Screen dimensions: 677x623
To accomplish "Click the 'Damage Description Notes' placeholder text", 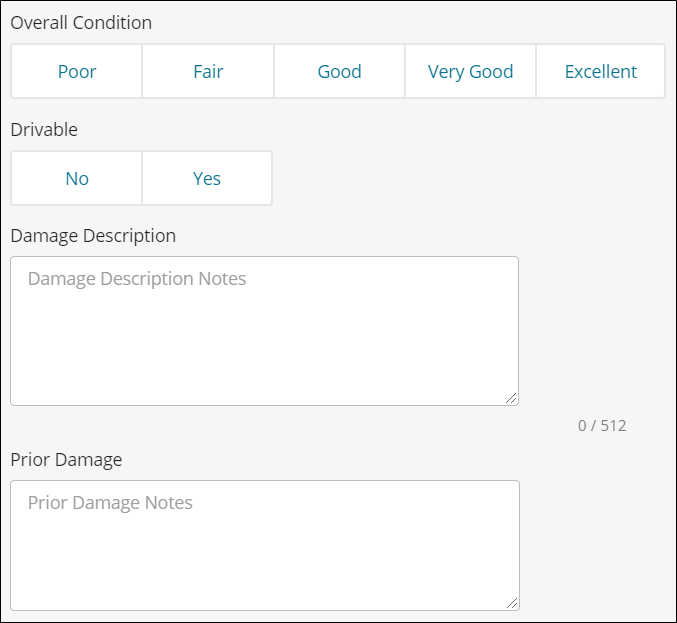I will pos(137,279).
